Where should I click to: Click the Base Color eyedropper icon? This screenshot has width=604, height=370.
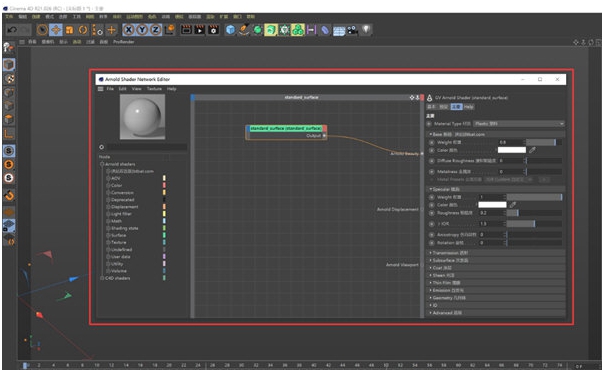[x=532, y=150]
